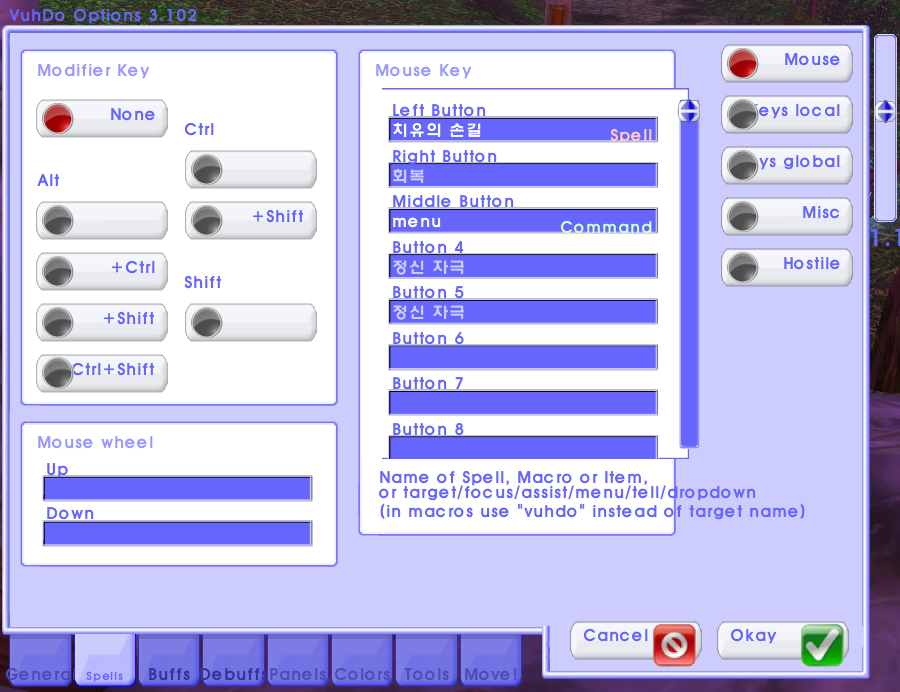Open the General tab
Viewport: 900px width, 692px height.
pos(40,660)
